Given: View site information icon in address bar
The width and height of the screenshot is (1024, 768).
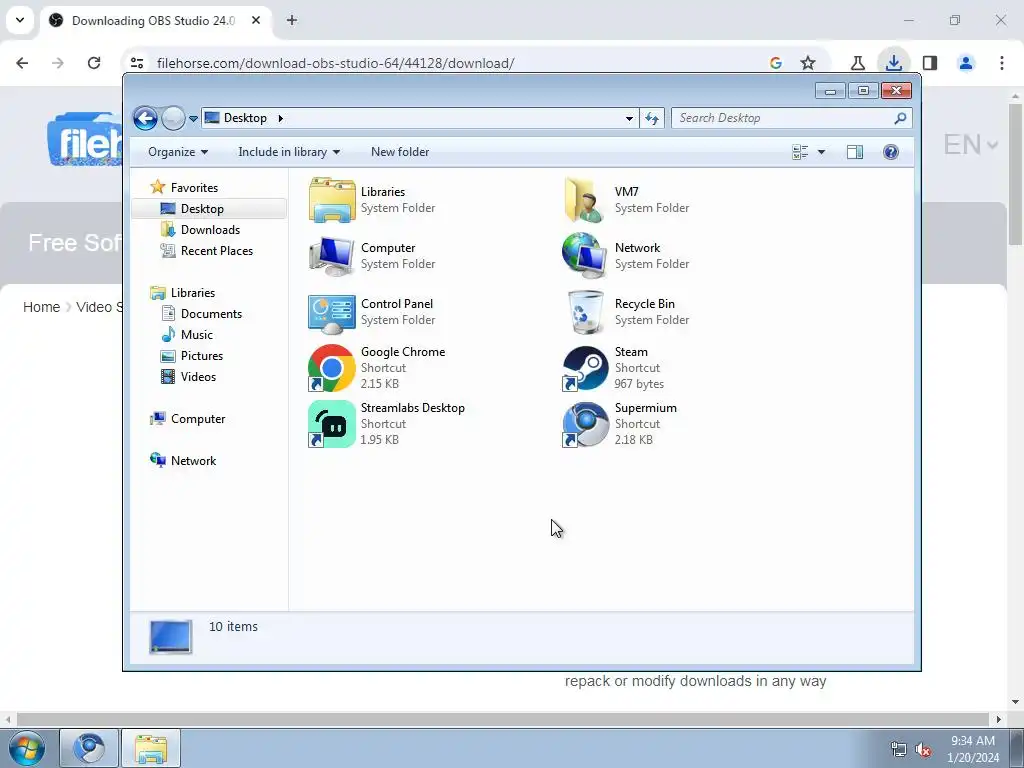Looking at the screenshot, I should pos(136,63).
